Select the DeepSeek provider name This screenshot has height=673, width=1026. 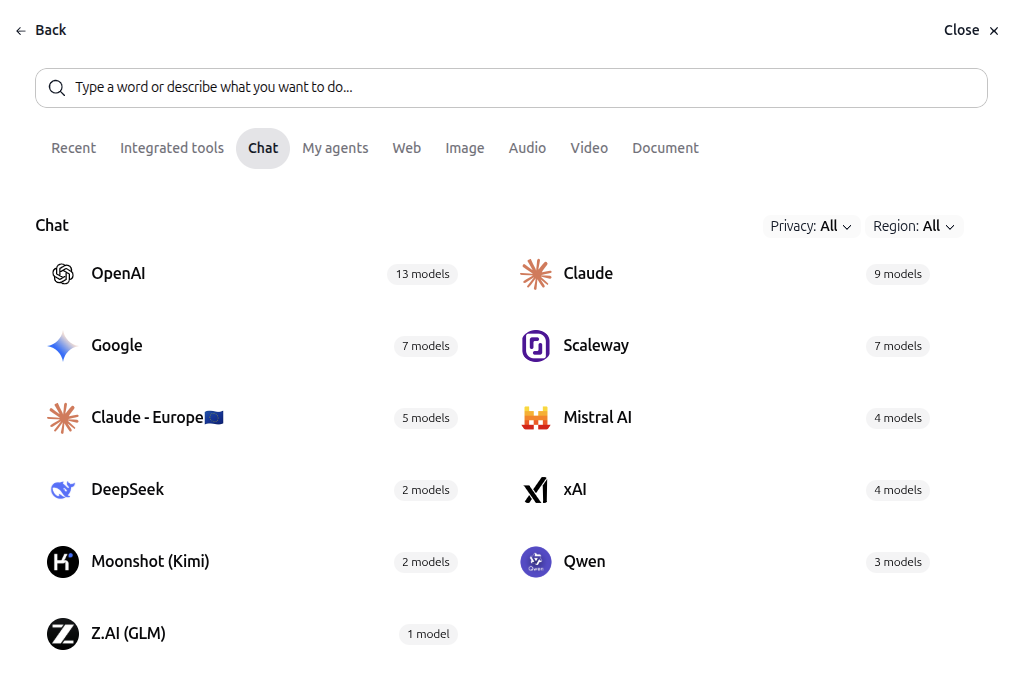(128, 489)
